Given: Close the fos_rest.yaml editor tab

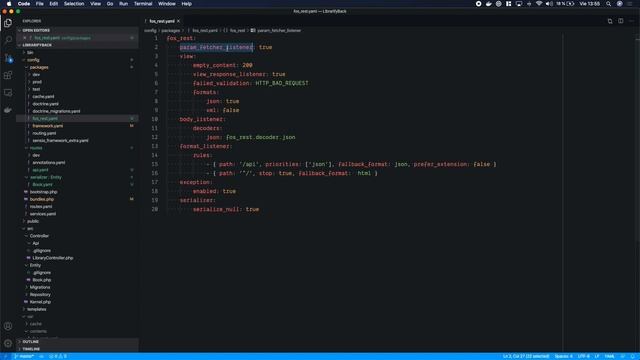Looking at the screenshot, I should click(x=178, y=21).
